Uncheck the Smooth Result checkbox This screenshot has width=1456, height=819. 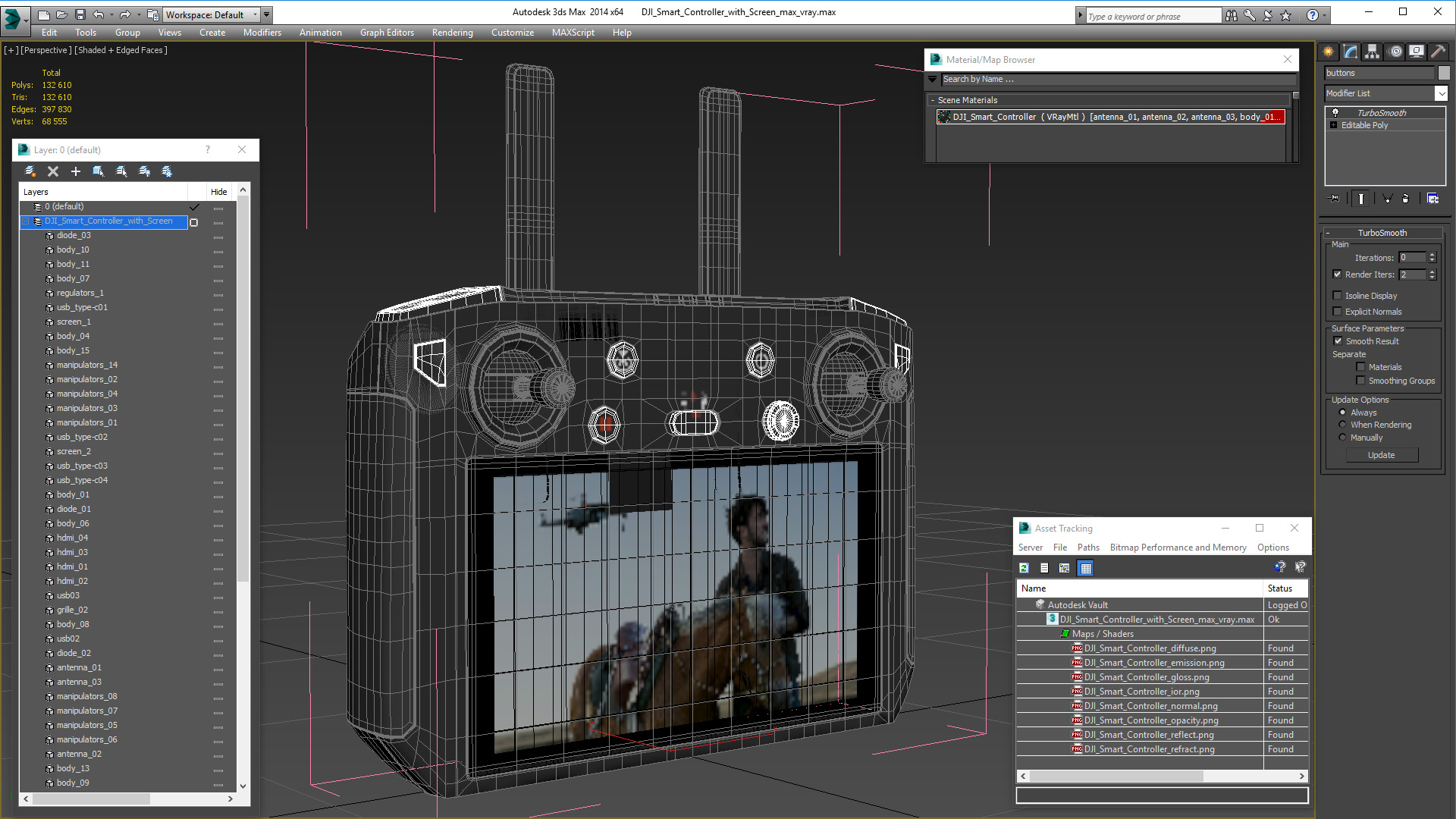click(1338, 341)
